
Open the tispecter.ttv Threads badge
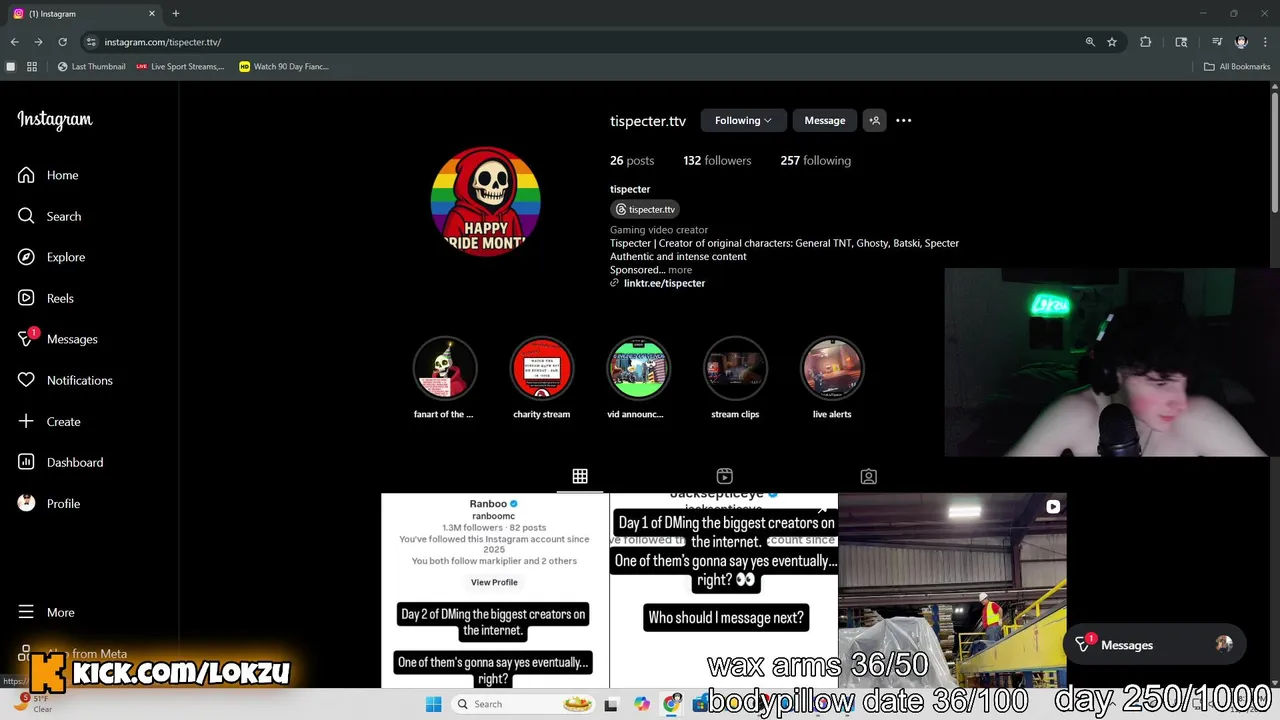[645, 209]
